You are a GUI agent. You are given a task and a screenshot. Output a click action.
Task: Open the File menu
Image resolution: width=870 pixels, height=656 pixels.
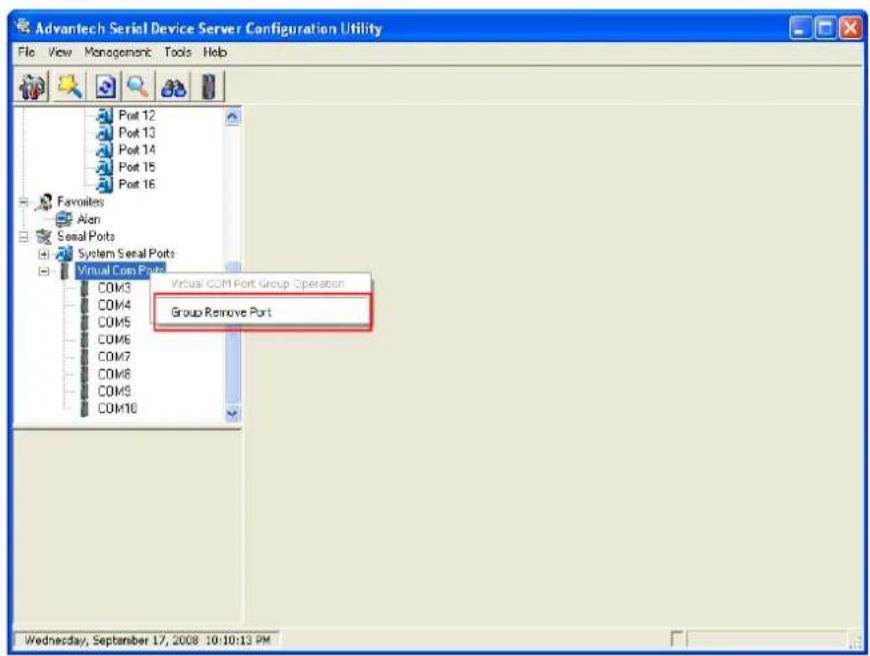[x=27, y=52]
